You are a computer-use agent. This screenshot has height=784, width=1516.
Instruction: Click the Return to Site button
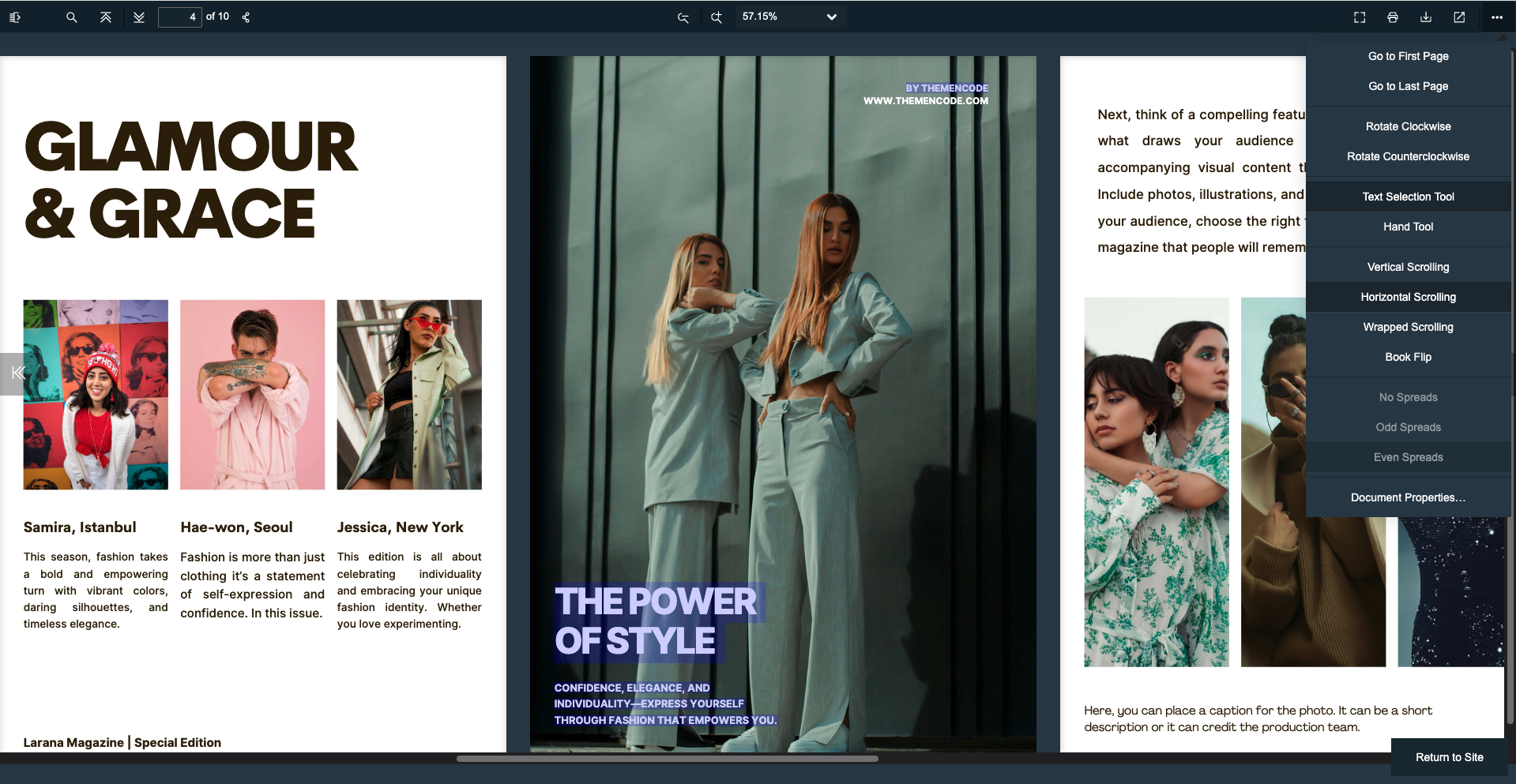1449,757
